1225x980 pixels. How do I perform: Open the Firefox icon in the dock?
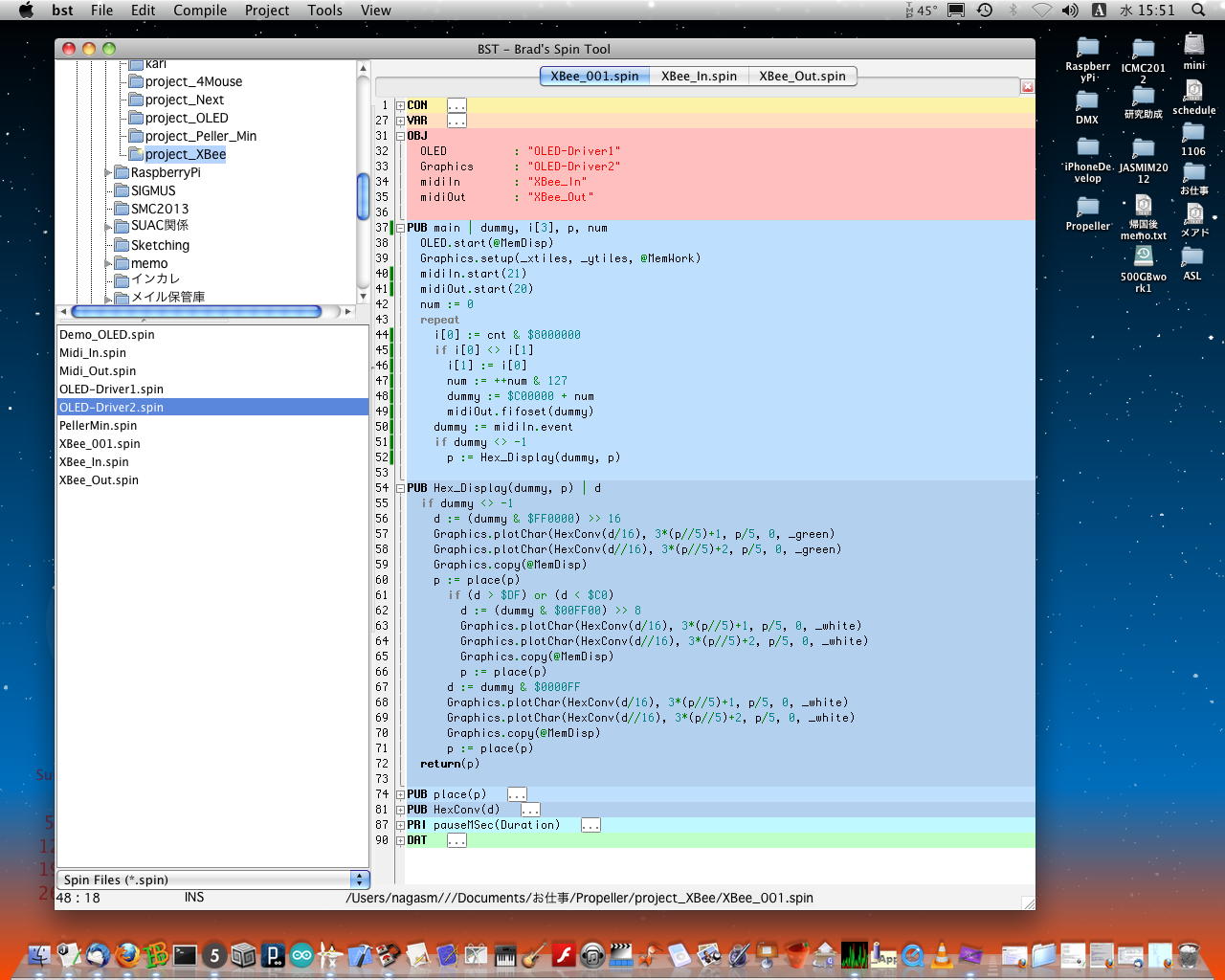tap(126, 954)
